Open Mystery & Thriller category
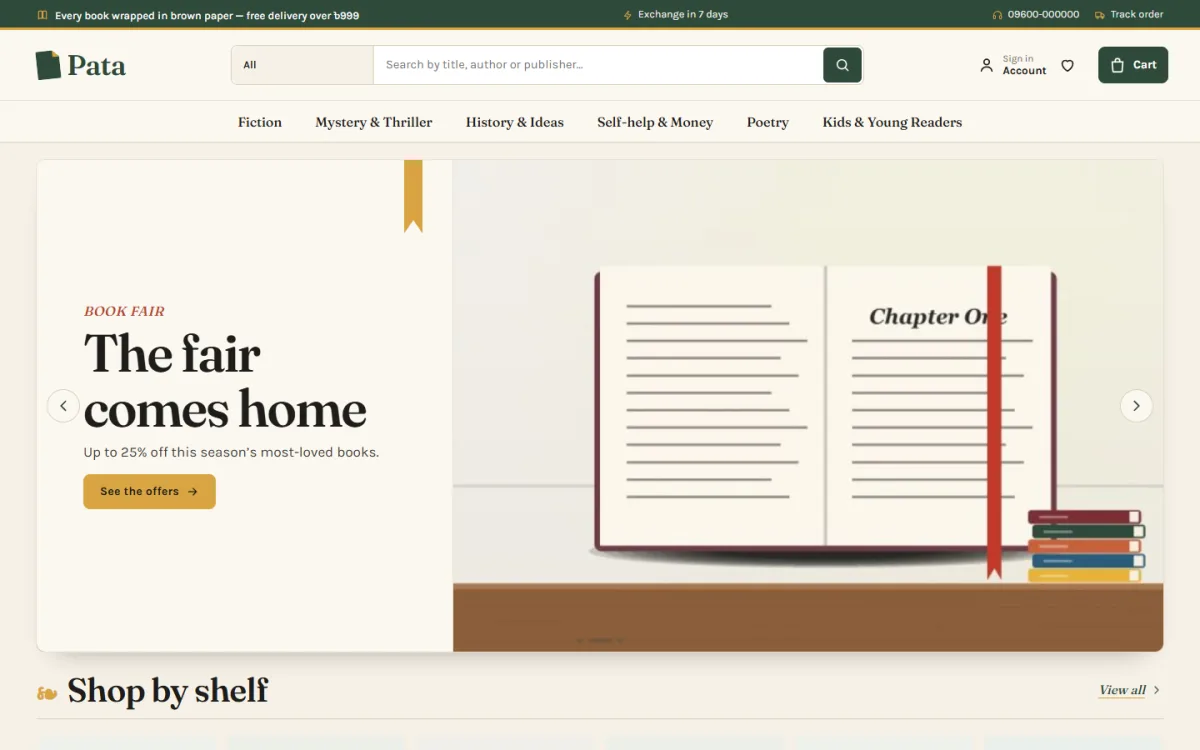This screenshot has height=750, width=1200. pos(374,122)
